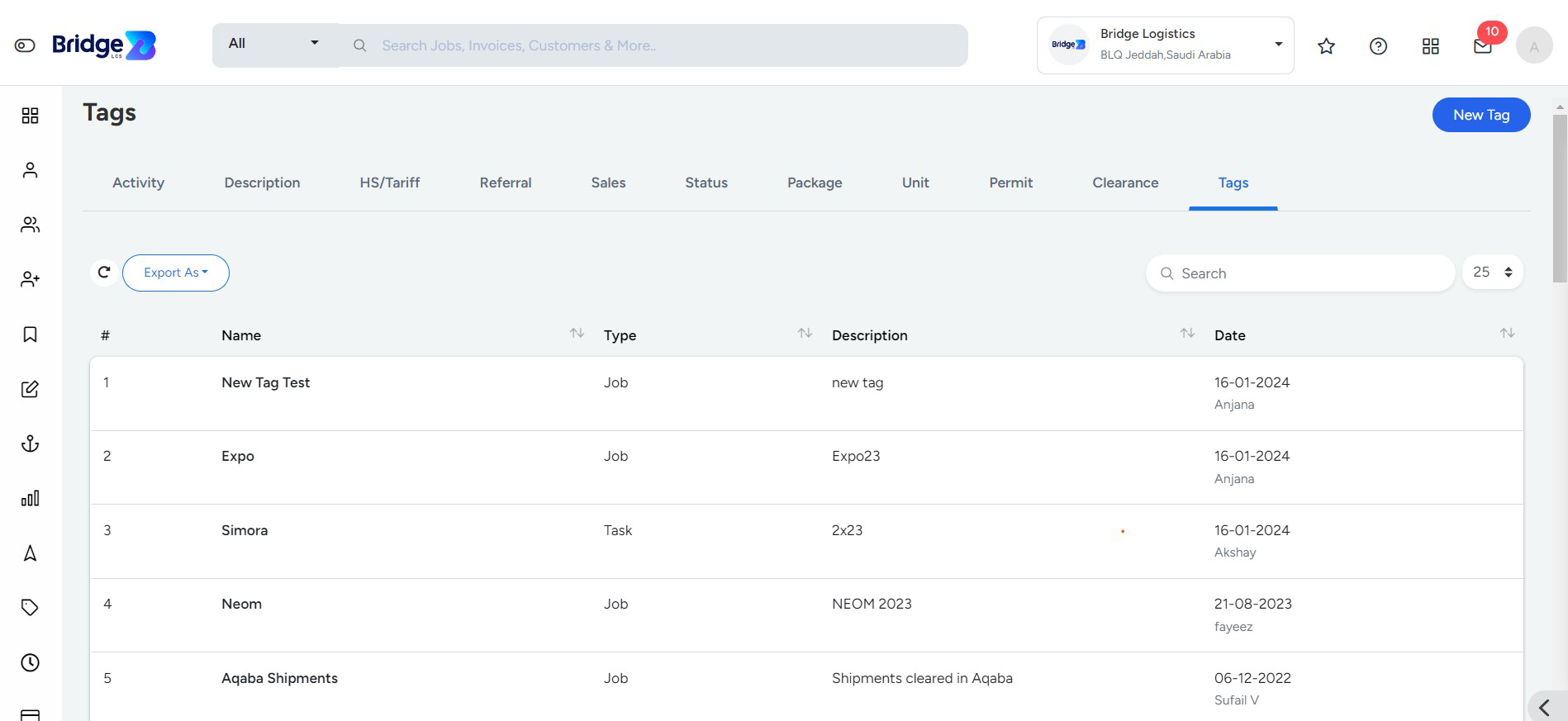Focus the table Search field
The height and width of the screenshot is (721, 1568).
(x=1300, y=273)
